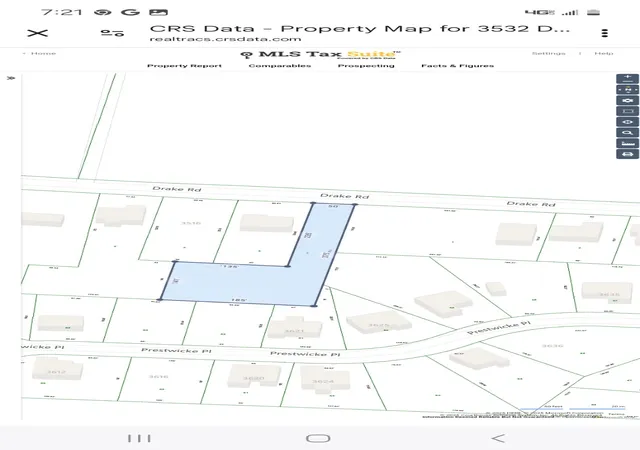Open the Prospecting tab
640x450 pixels.
click(x=366, y=66)
